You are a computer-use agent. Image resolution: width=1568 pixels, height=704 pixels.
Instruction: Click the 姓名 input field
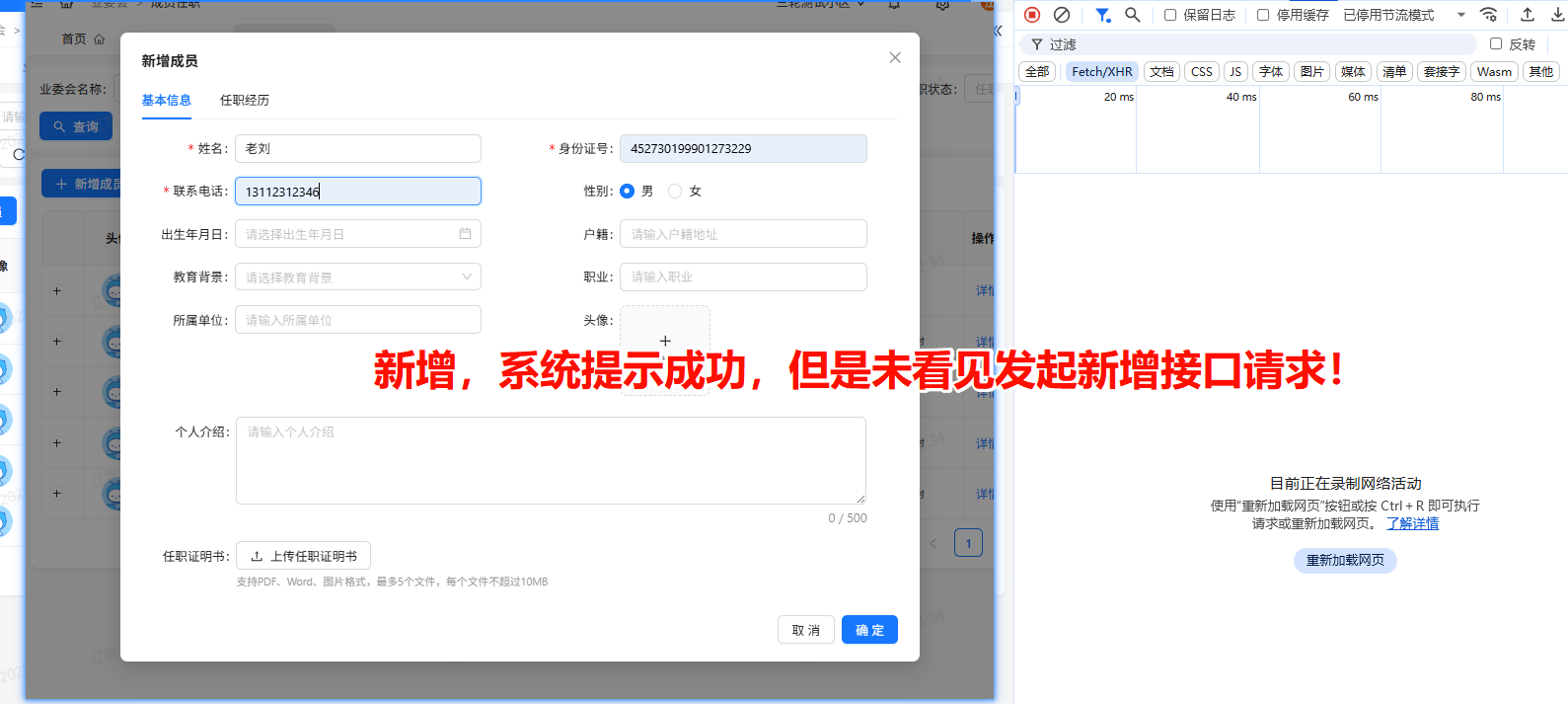[358, 148]
